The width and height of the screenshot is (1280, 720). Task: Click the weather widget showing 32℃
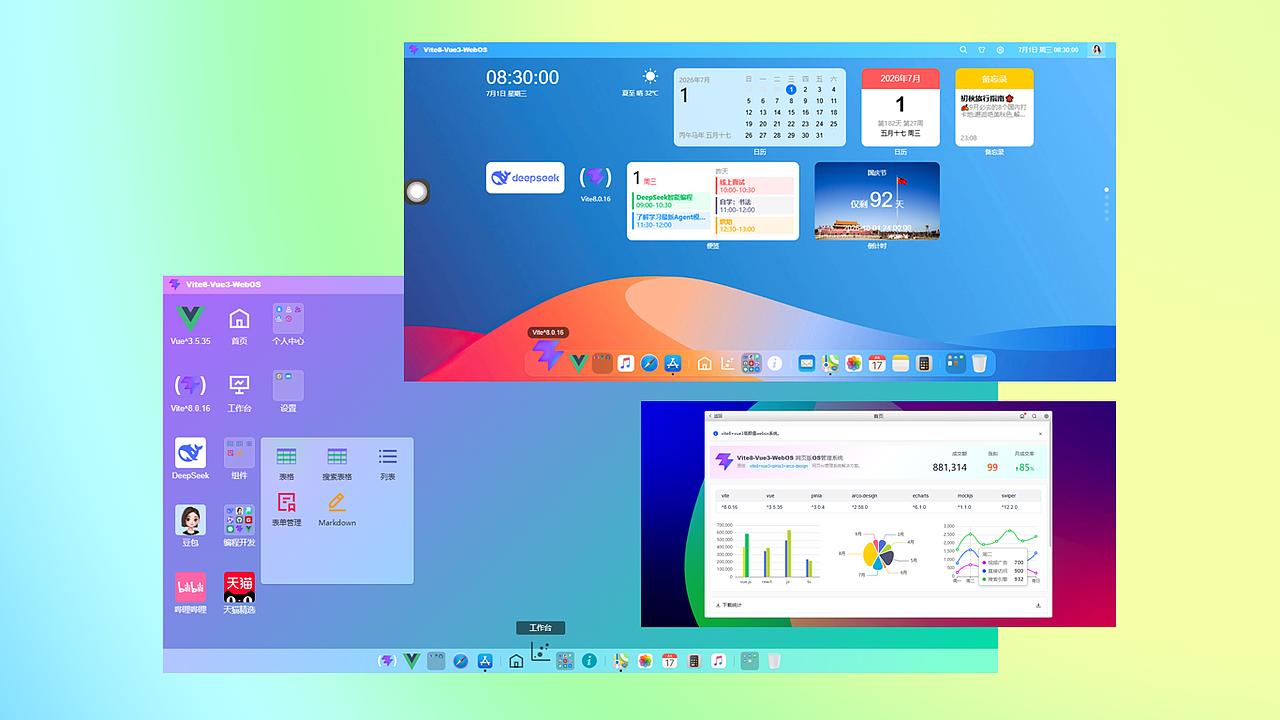point(641,83)
